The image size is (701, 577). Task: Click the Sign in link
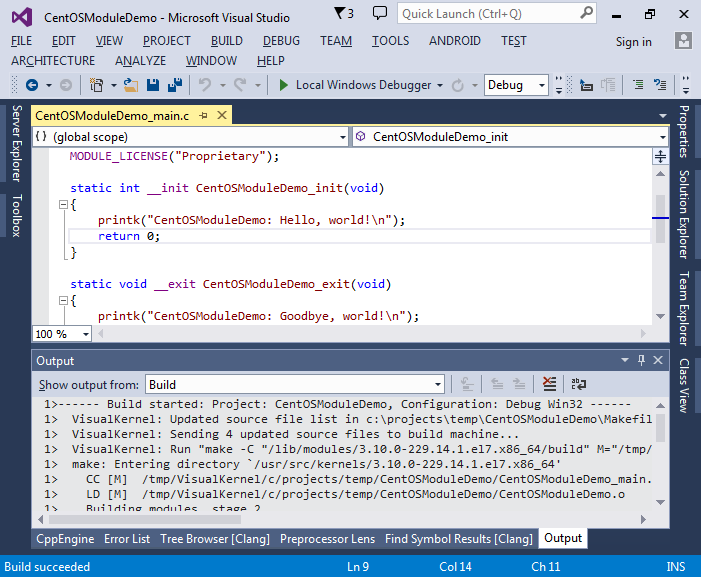[633, 42]
